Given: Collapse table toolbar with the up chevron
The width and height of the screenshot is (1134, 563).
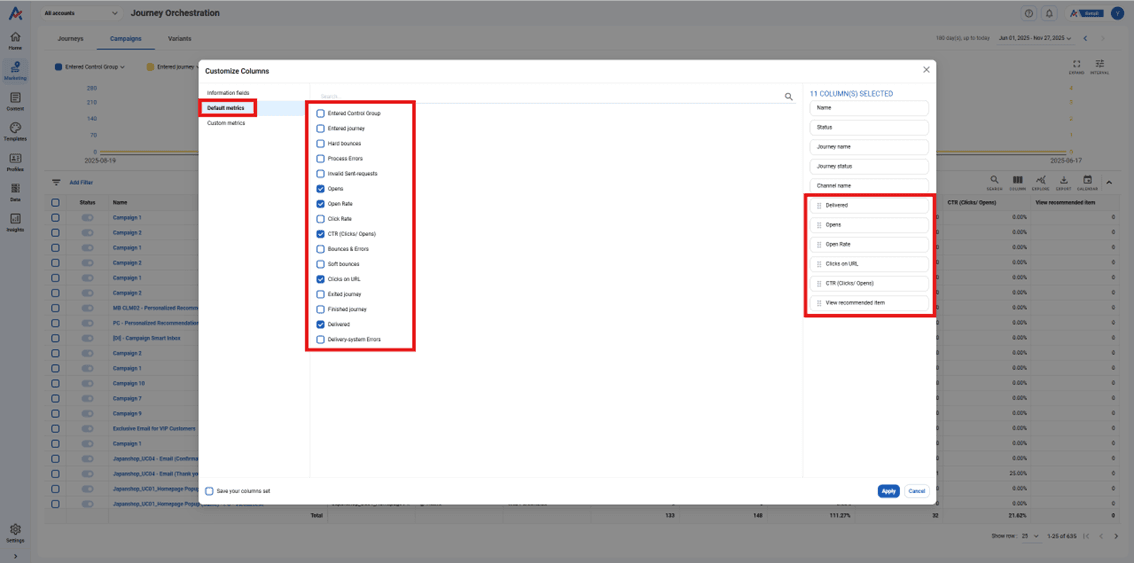Looking at the screenshot, I should [1110, 182].
